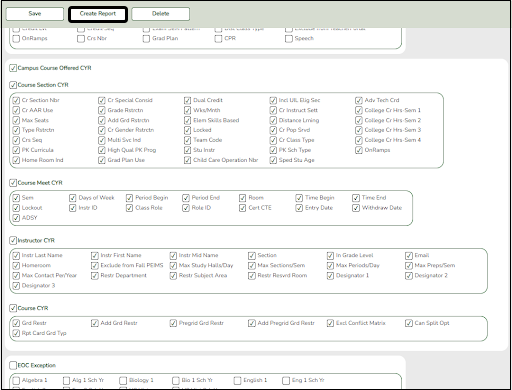
Task: Uncheck Cert CTE
Action: (243, 208)
